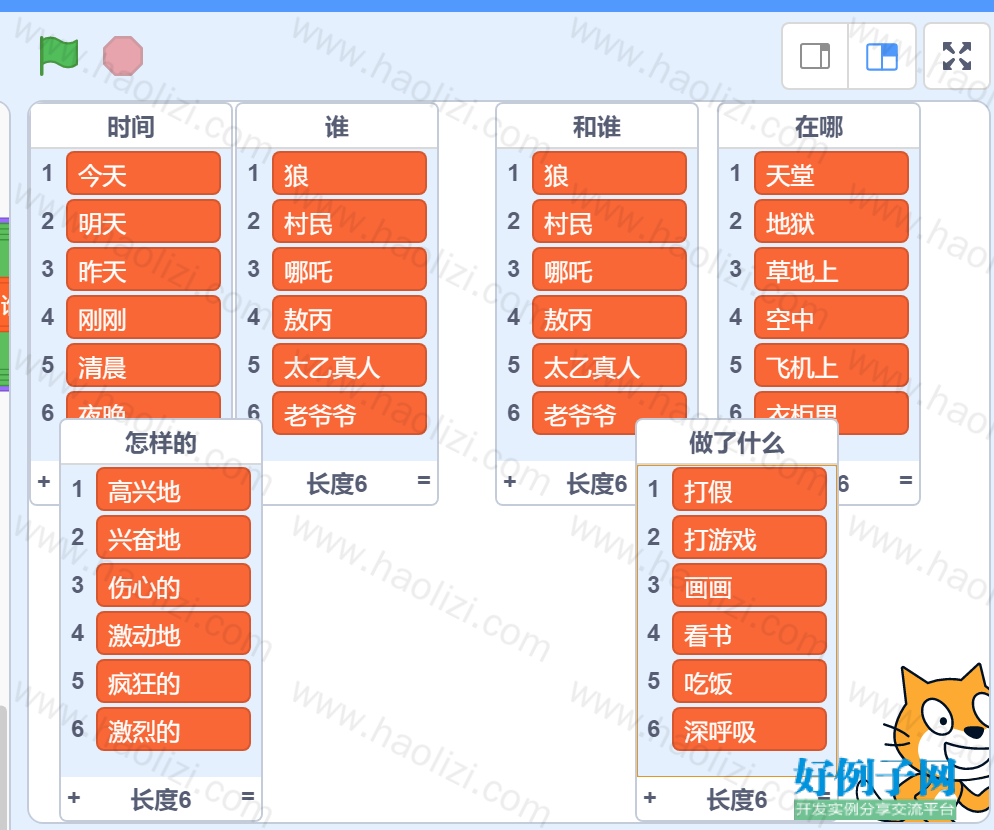994x830 pixels.
Task: Select 草地上 item in 在哪 list
Action: pos(831,269)
